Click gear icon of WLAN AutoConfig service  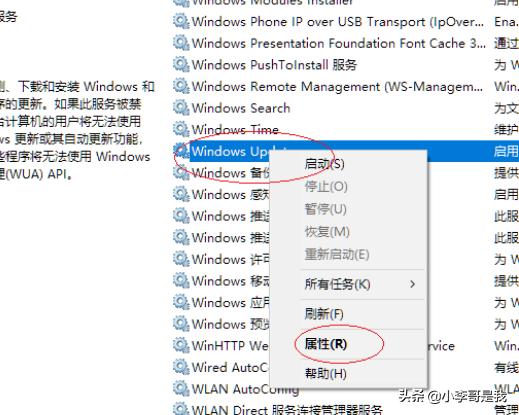[x=181, y=389]
